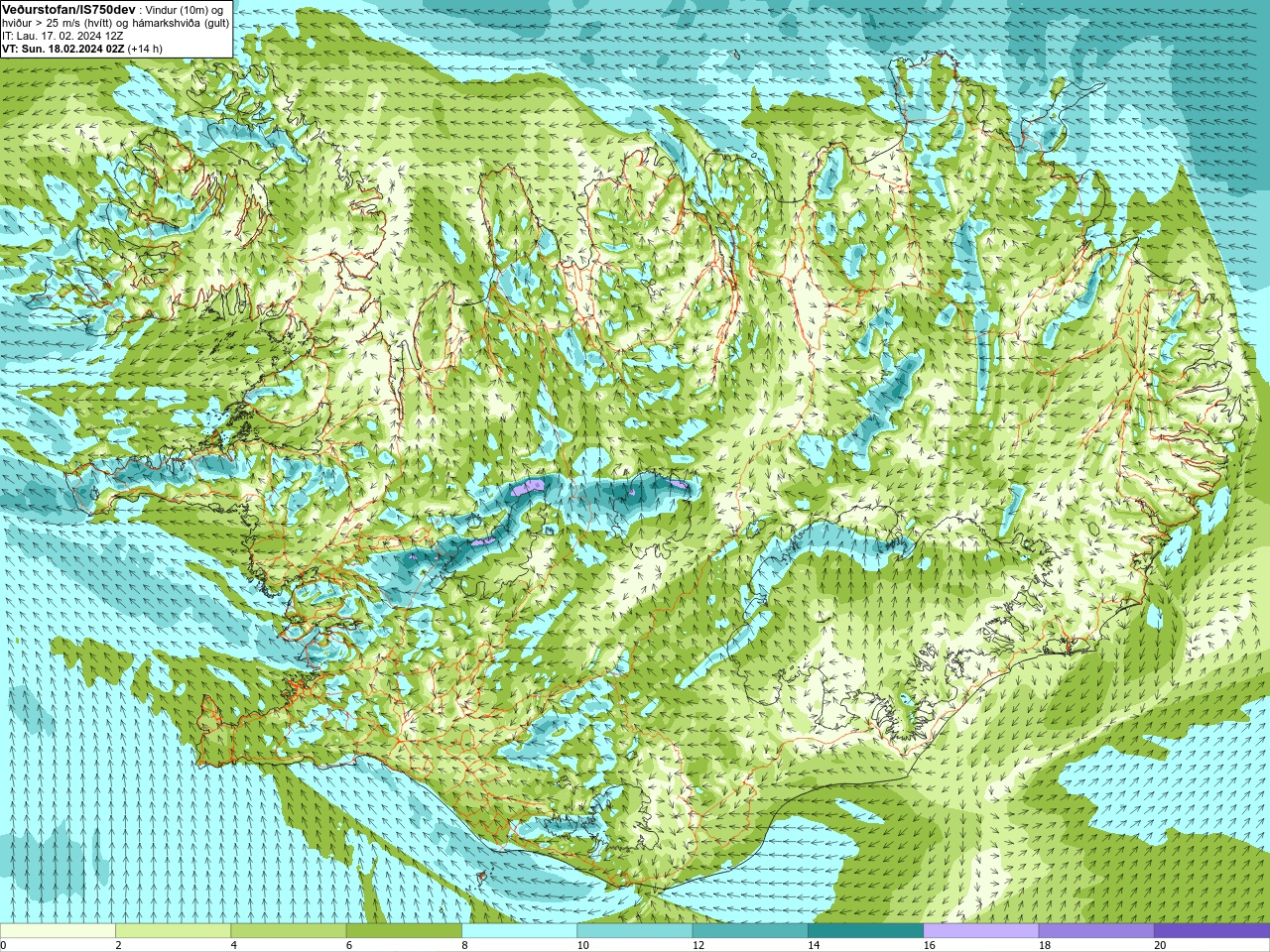Click the 8–10 m/s light cyan legend swatch

pyautogui.click(x=519, y=931)
